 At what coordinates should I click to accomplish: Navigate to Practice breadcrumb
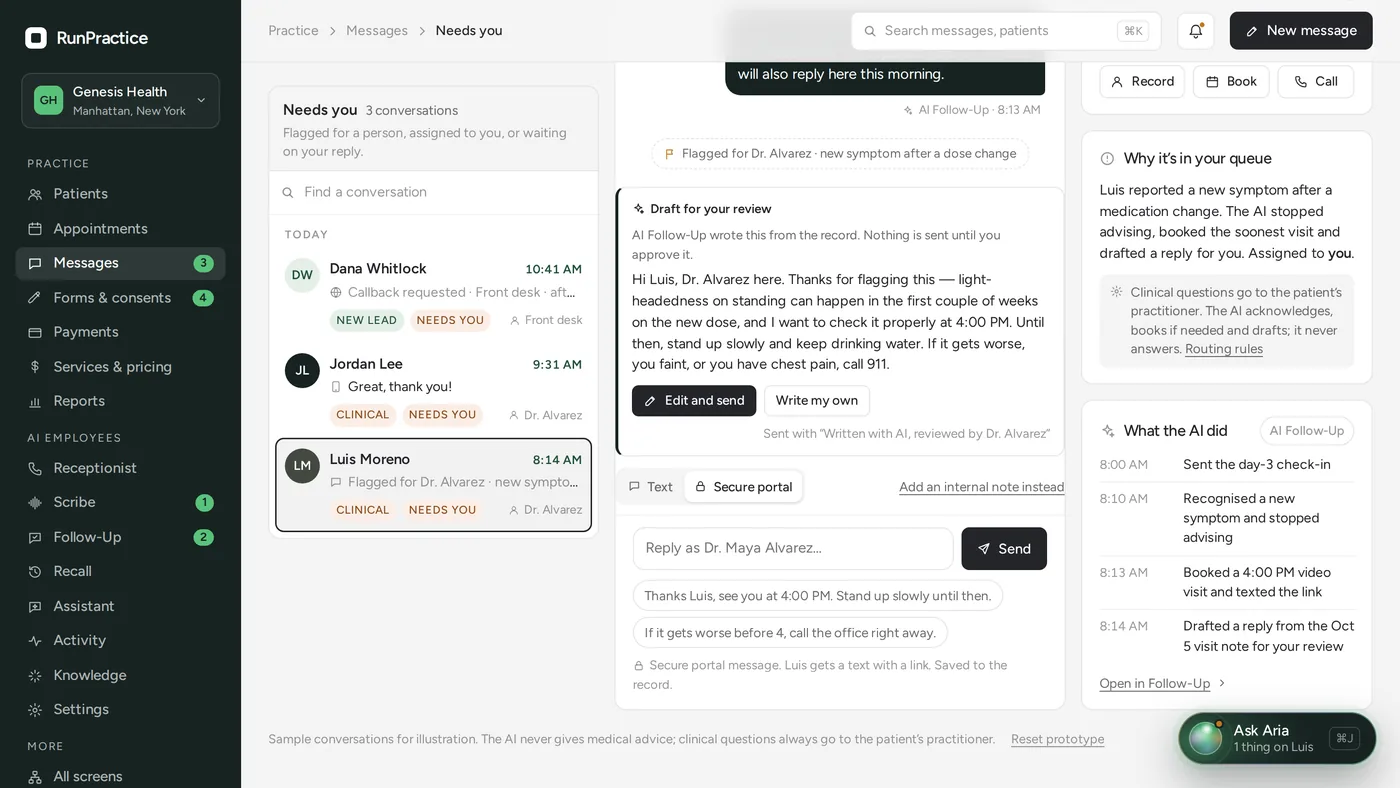pos(293,31)
